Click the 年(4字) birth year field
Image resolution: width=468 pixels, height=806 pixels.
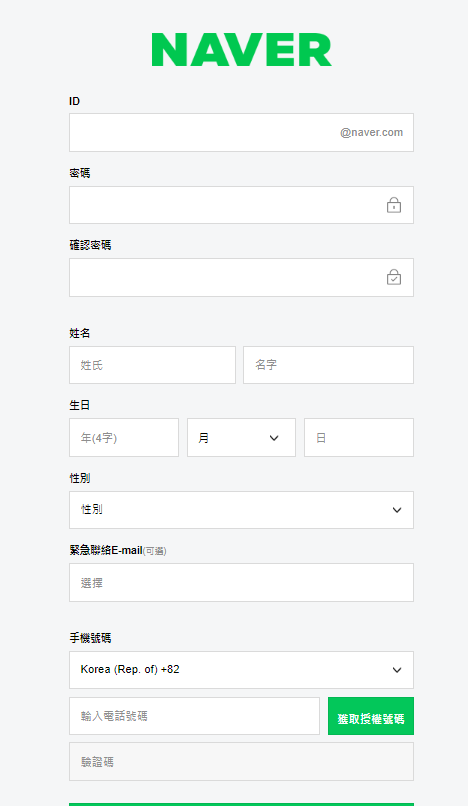pos(124,437)
